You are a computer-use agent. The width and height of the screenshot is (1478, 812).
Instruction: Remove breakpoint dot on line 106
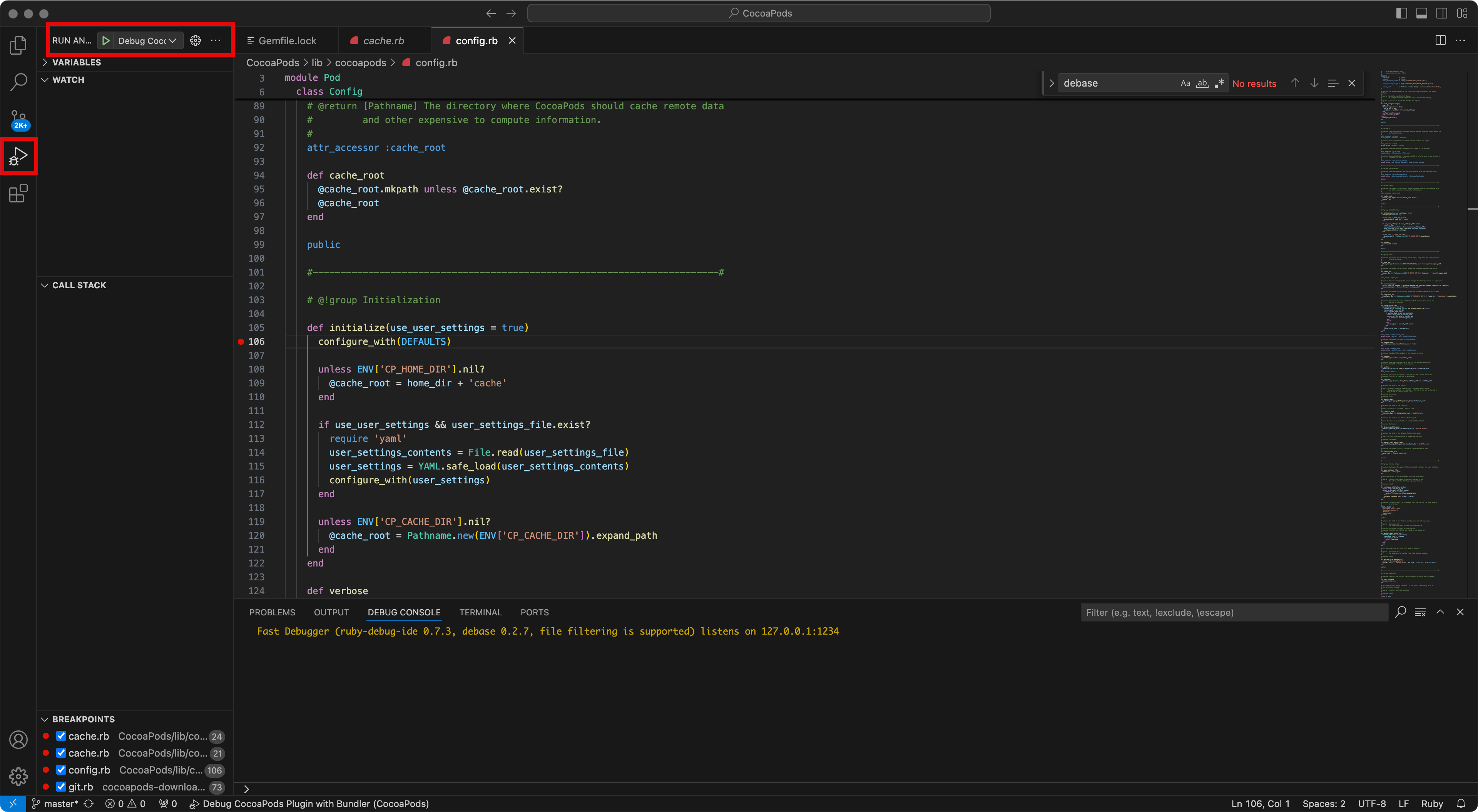click(x=241, y=341)
